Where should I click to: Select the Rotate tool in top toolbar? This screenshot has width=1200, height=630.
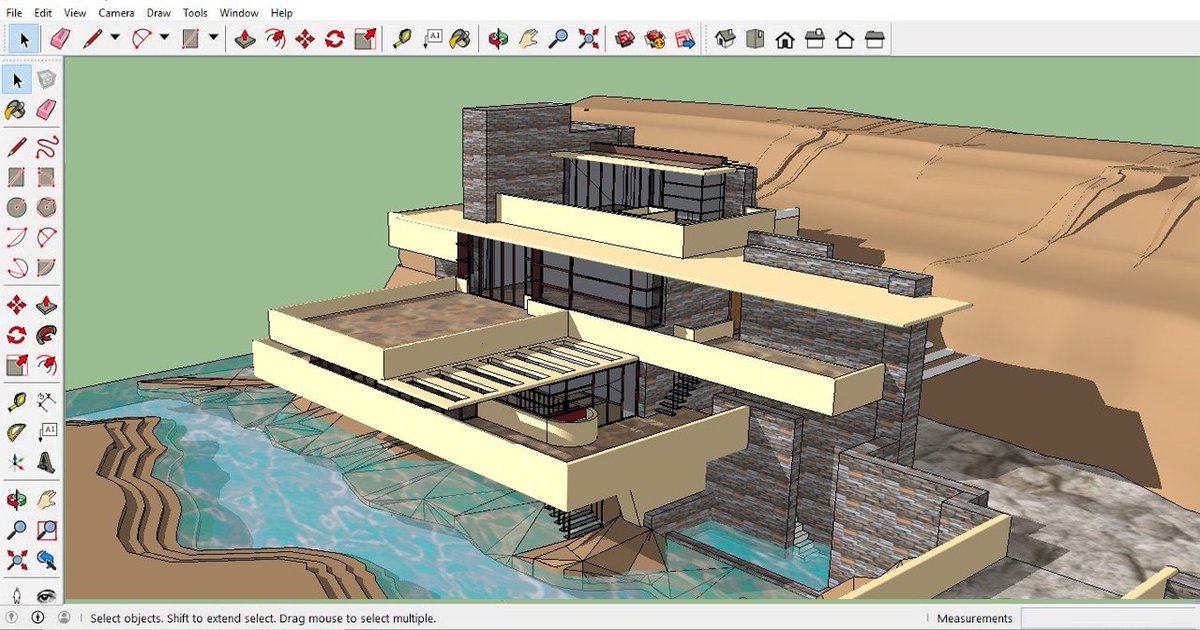(335, 39)
